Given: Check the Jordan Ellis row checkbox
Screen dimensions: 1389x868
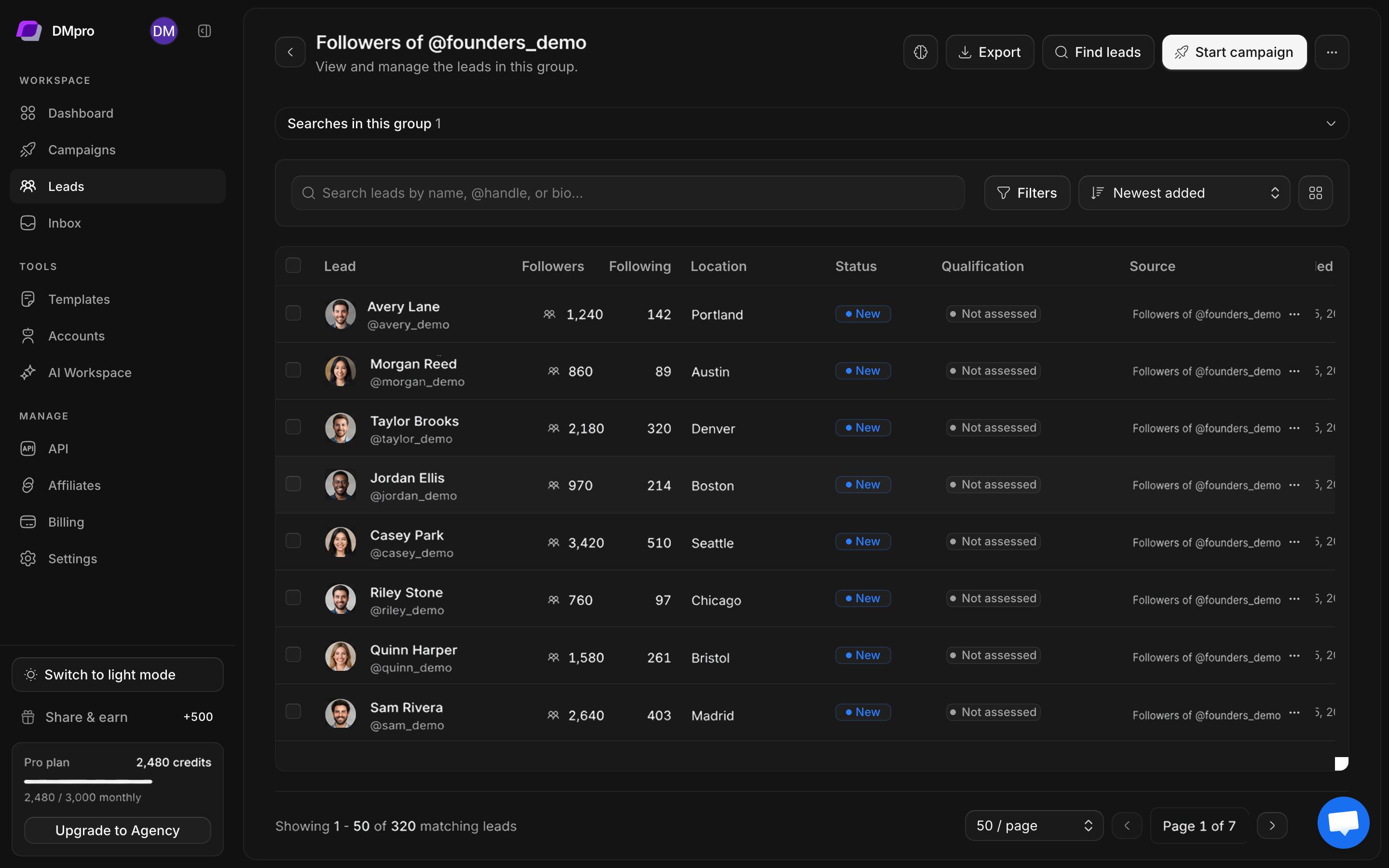Looking at the screenshot, I should (293, 483).
